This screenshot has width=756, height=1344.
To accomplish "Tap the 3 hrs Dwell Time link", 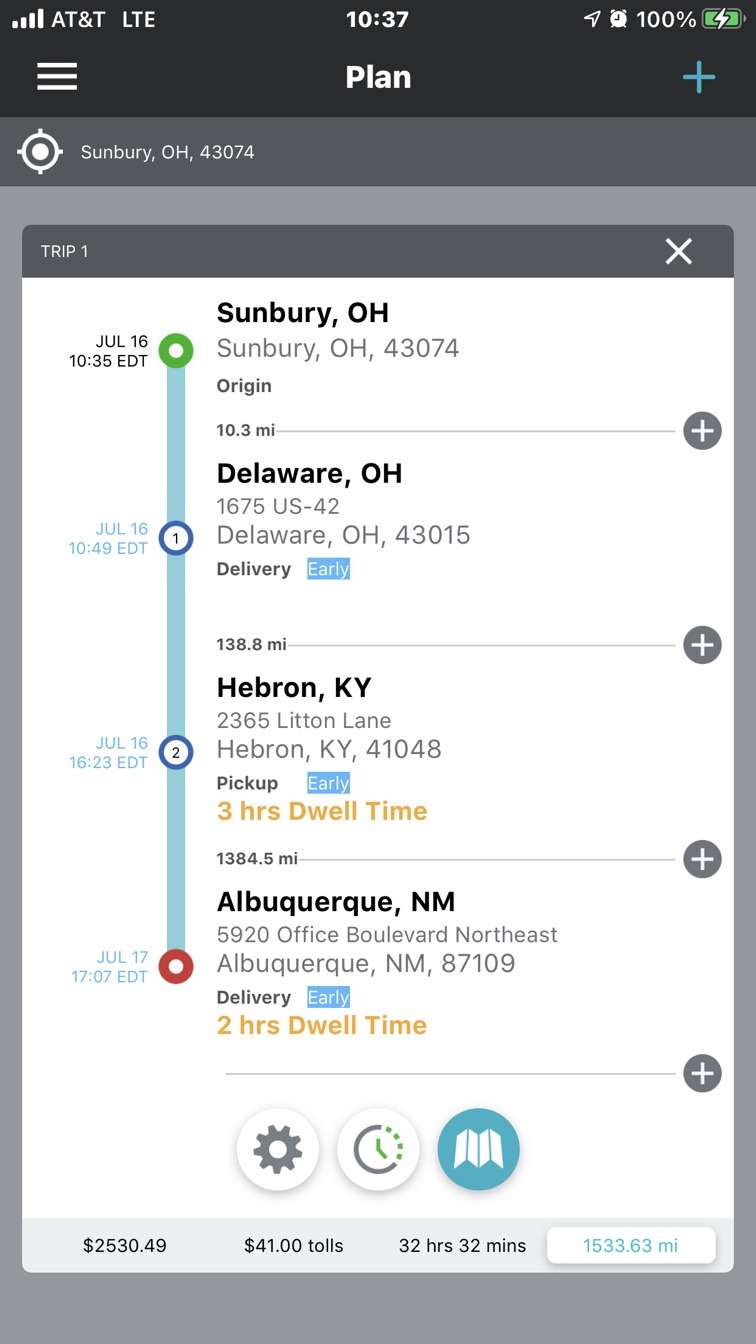I will 322,811.
